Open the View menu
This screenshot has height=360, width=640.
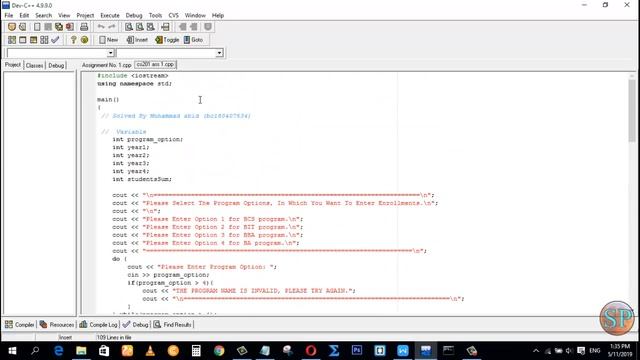click(64, 16)
